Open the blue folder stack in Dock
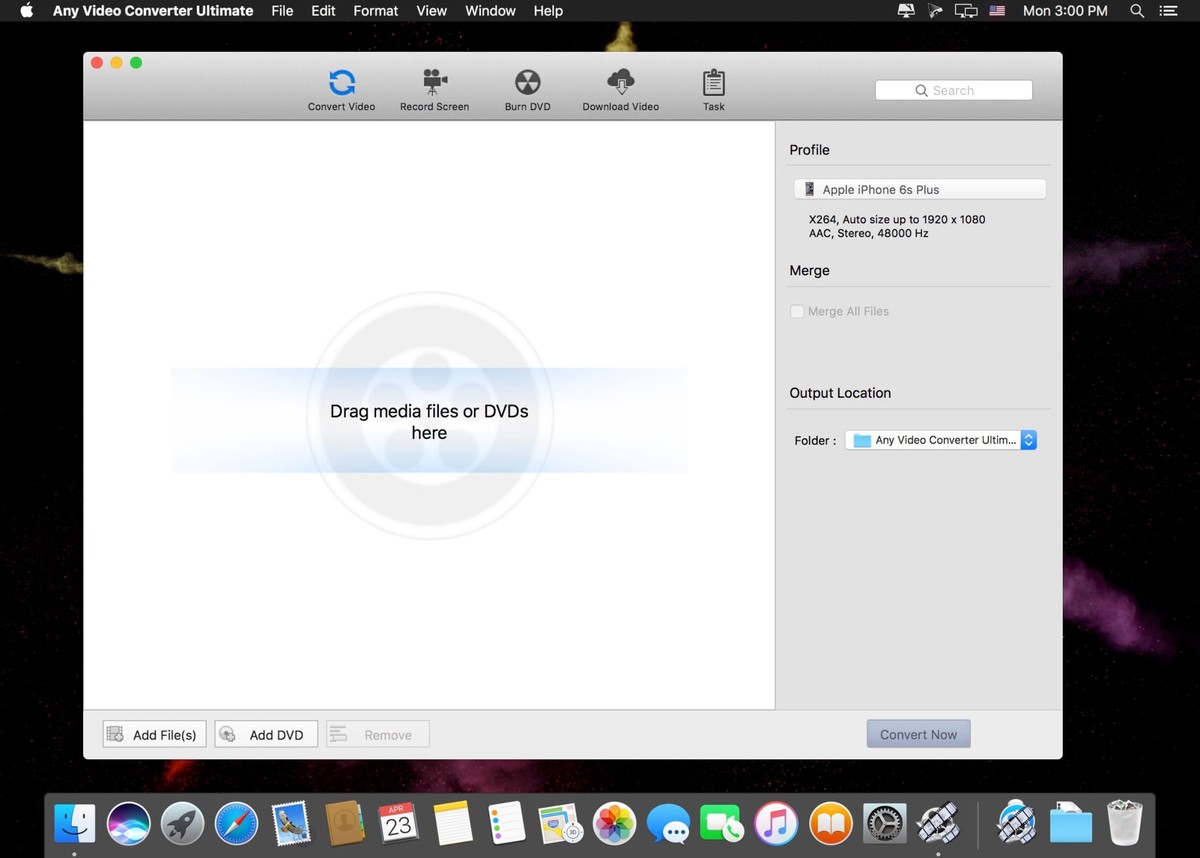 (x=1071, y=824)
